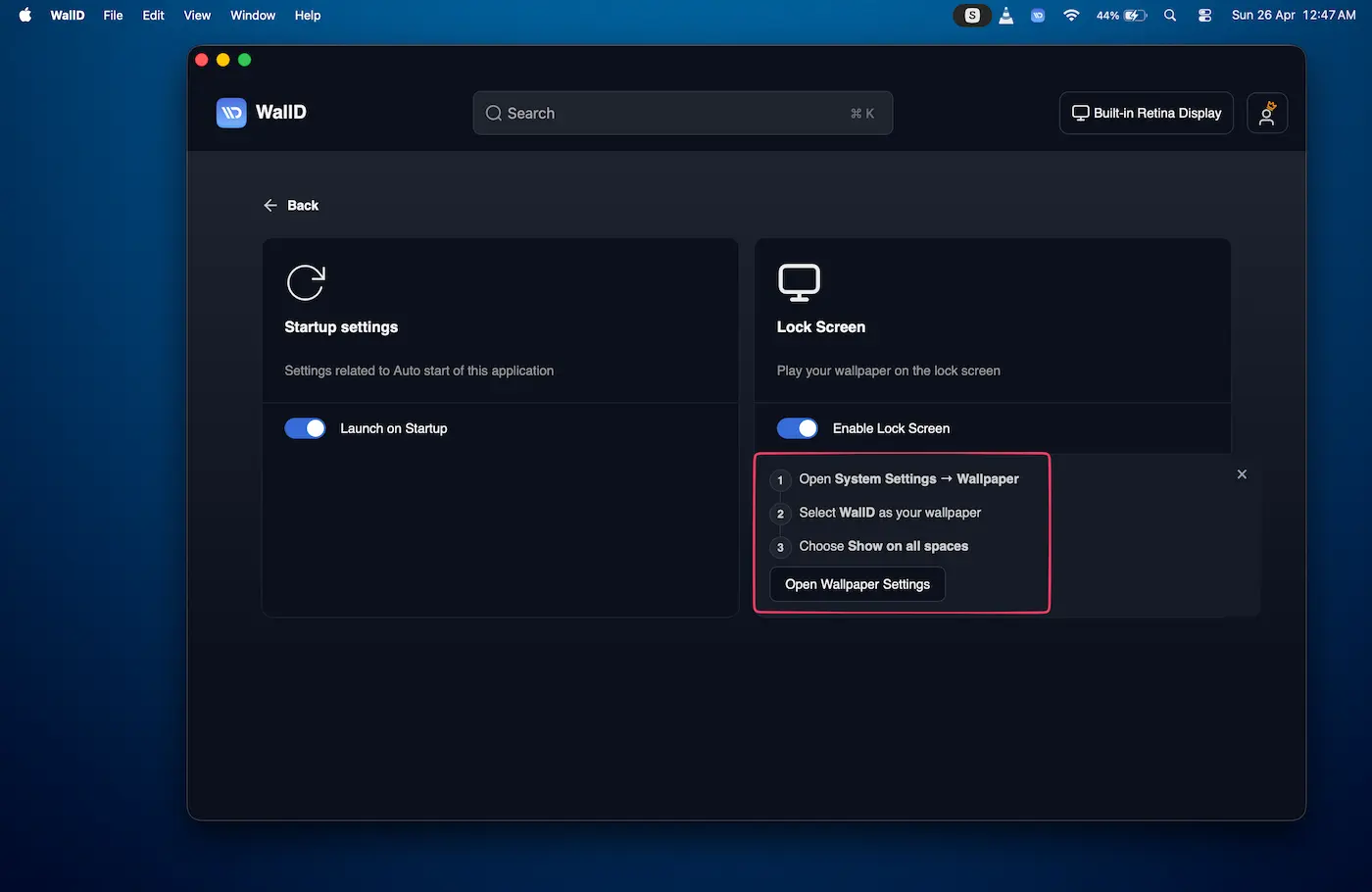The width and height of the screenshot is (1372, 892).
Task: Open Control Center in menu bar
Action: 1204,16
